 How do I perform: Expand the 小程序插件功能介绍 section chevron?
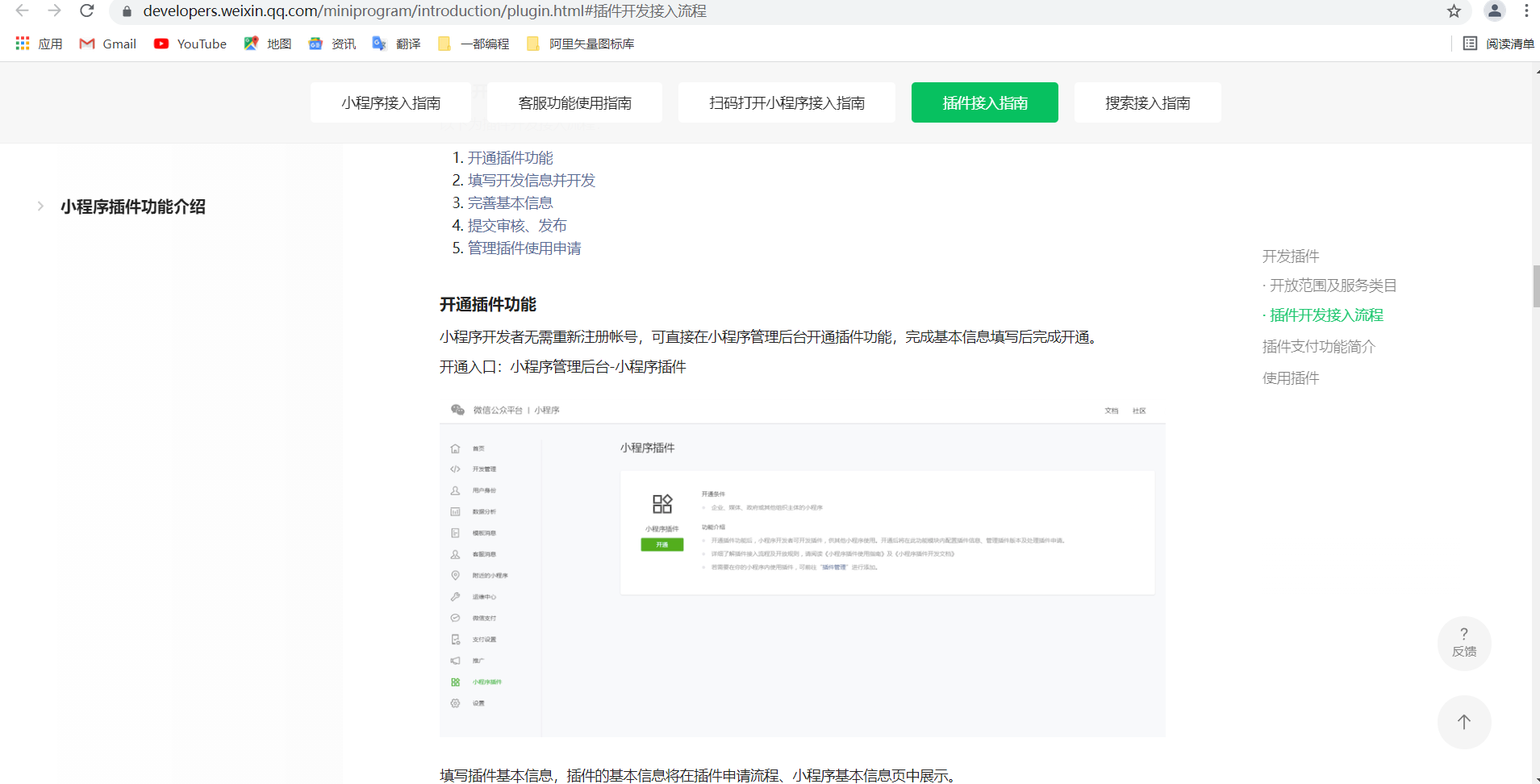point(40,206)
